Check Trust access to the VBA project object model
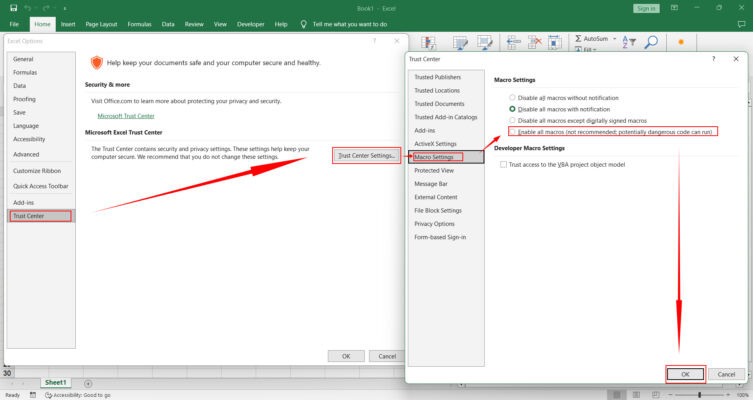753x400 pixels. pos(503,164)
